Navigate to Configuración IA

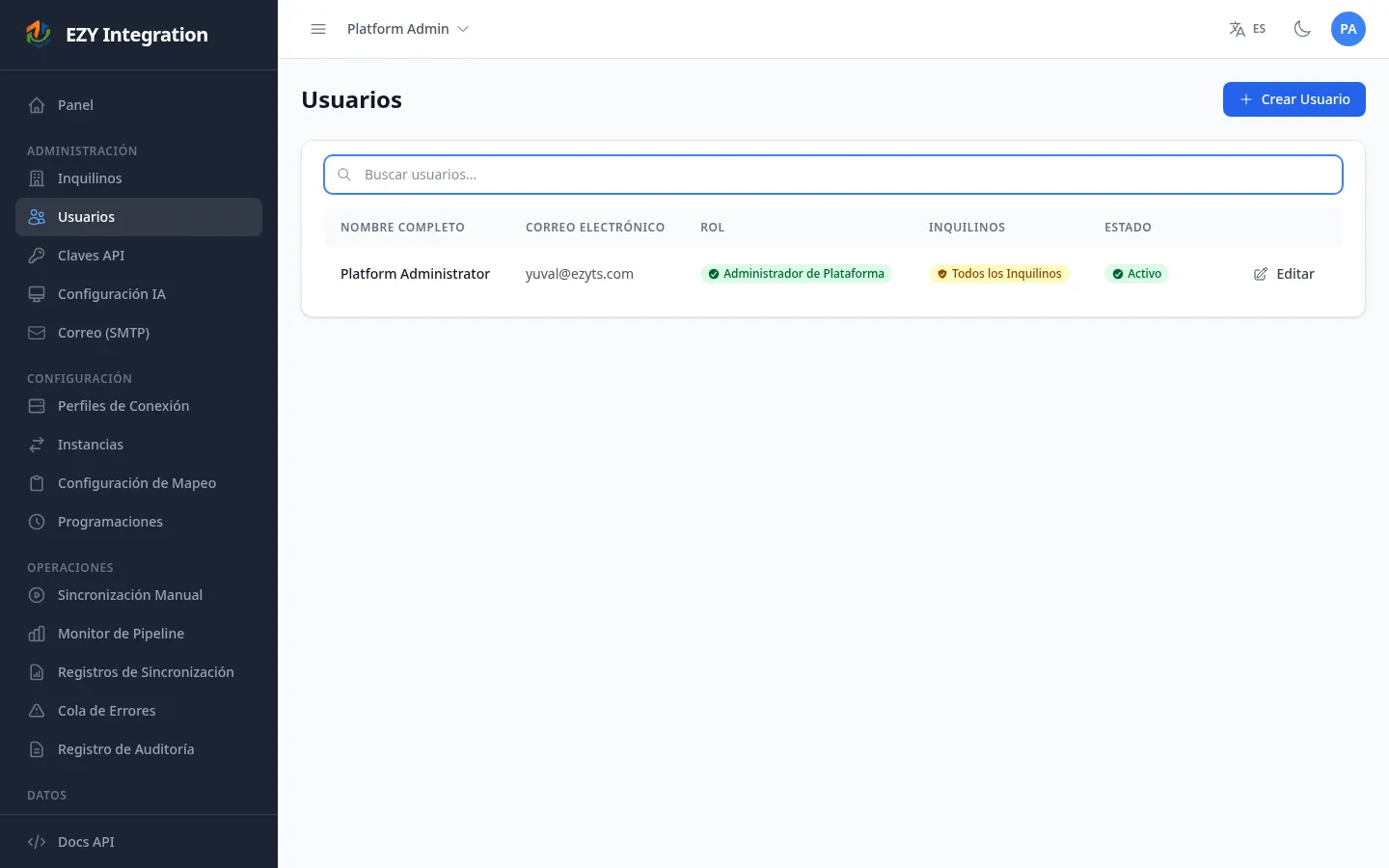(x=139, y=294)
